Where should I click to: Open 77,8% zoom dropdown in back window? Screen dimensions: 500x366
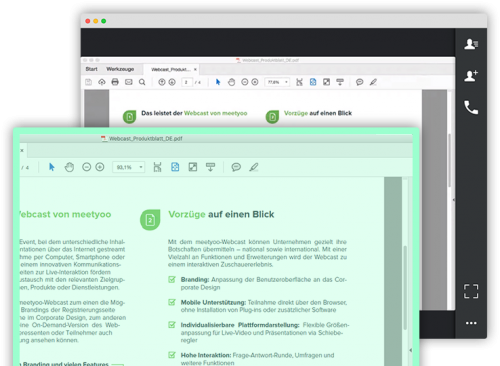point(277,82)
